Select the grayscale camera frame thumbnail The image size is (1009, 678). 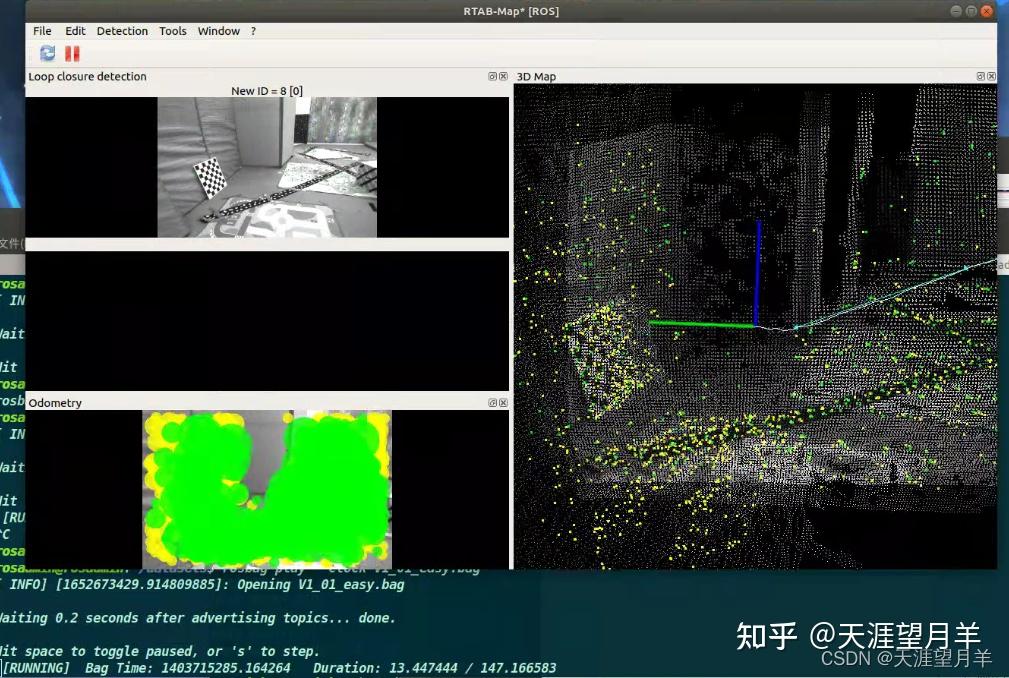pyautogui.click(x=267, y=165)
